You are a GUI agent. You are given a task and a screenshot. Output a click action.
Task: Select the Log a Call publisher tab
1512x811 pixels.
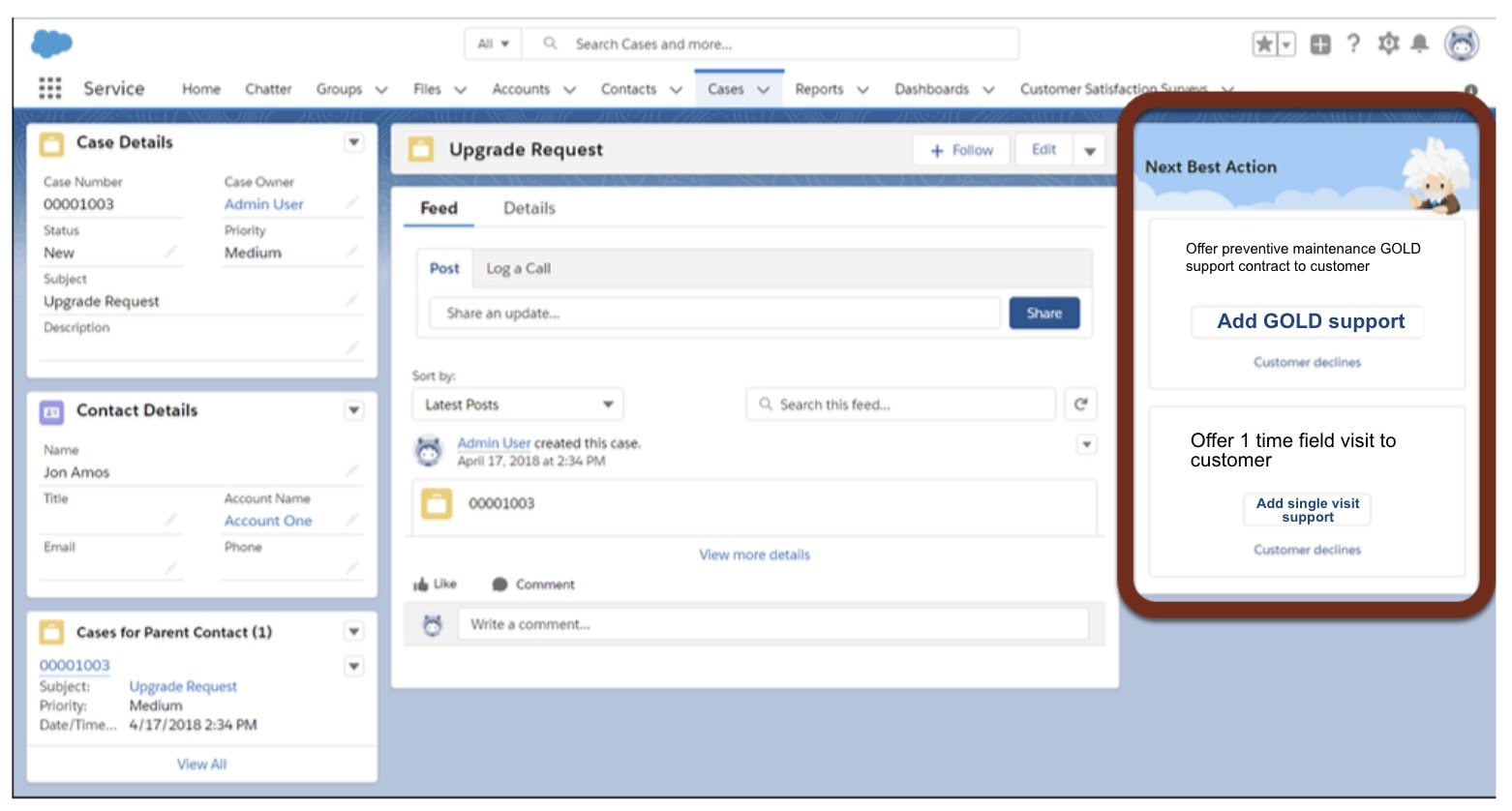[x=518, y=269]
